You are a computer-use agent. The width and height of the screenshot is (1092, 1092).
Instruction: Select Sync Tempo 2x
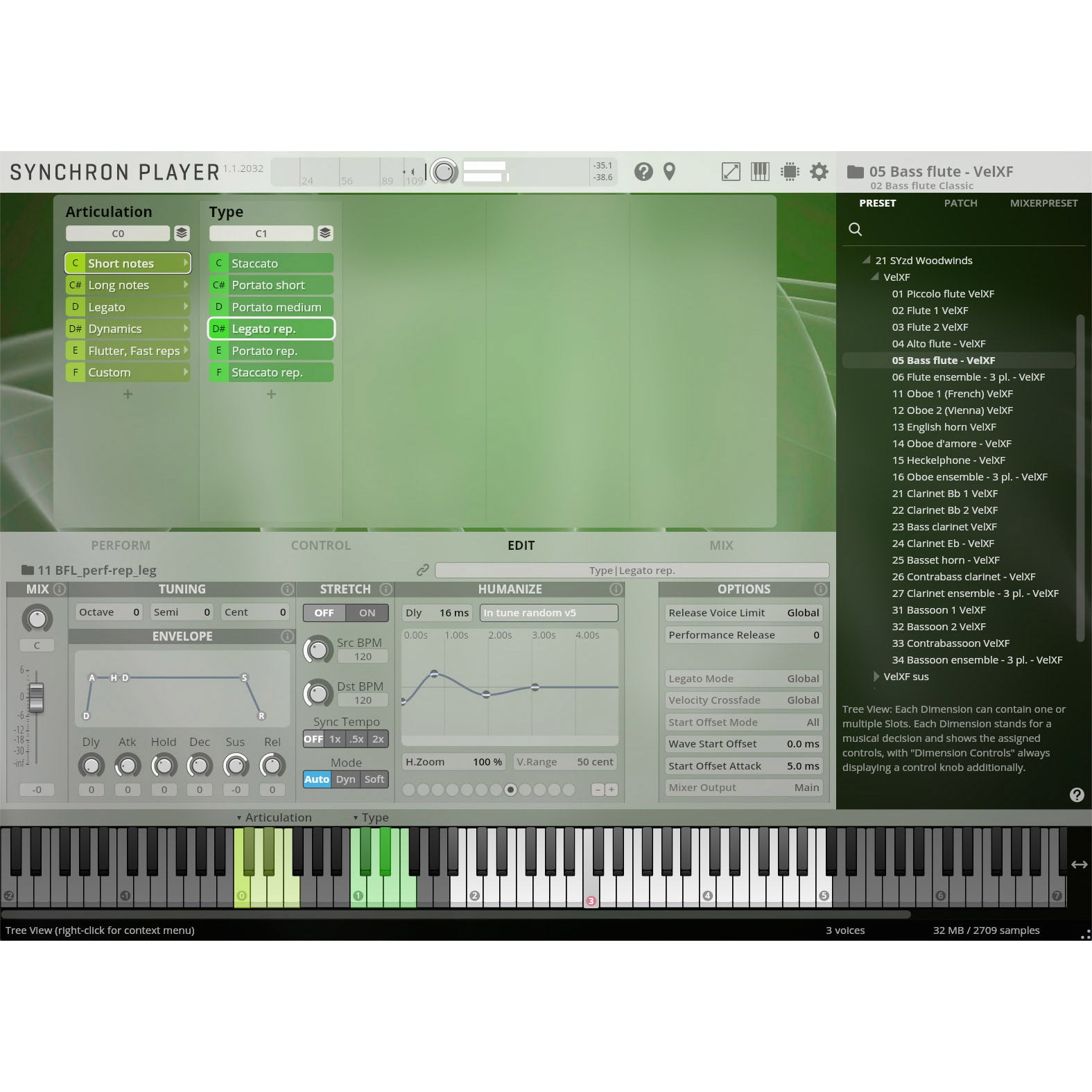click(x=378, y=739)
